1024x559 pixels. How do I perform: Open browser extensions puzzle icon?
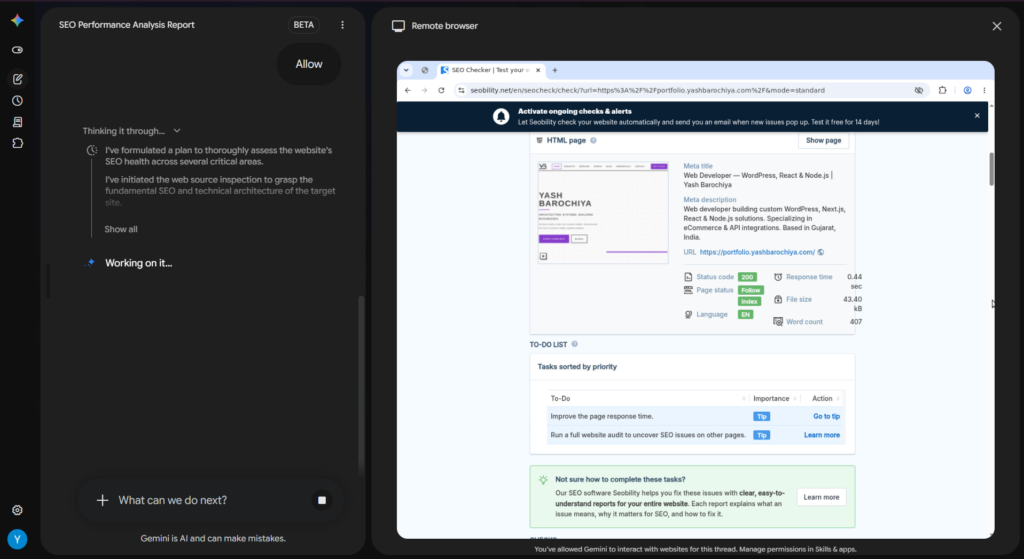click(x=942, y=90)
